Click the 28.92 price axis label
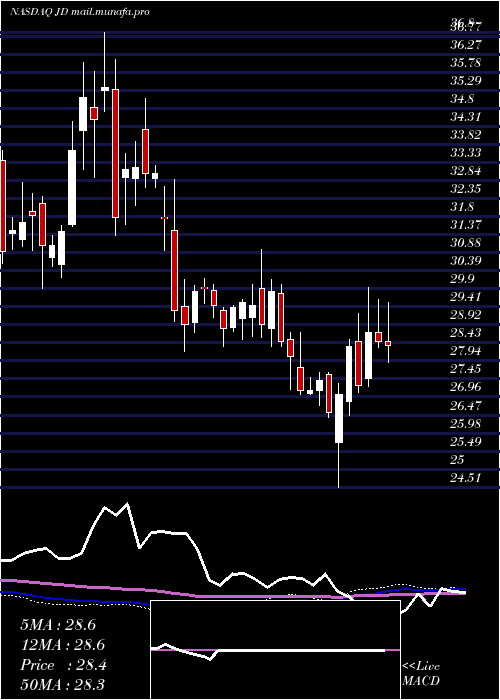Screen dimensions: 500x700 click(466, 315)
